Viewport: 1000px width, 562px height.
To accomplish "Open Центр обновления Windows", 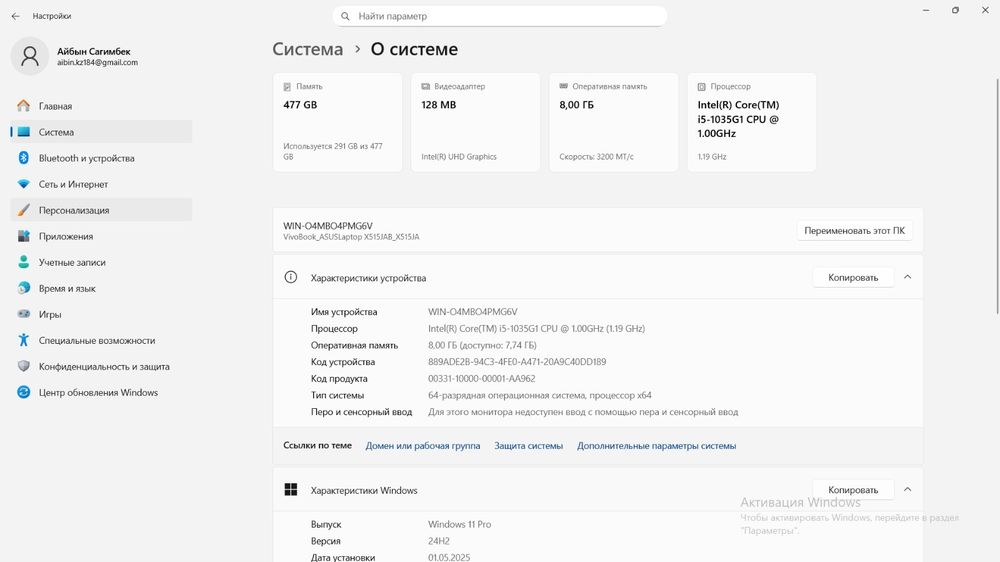I will (x=98, y=392).
